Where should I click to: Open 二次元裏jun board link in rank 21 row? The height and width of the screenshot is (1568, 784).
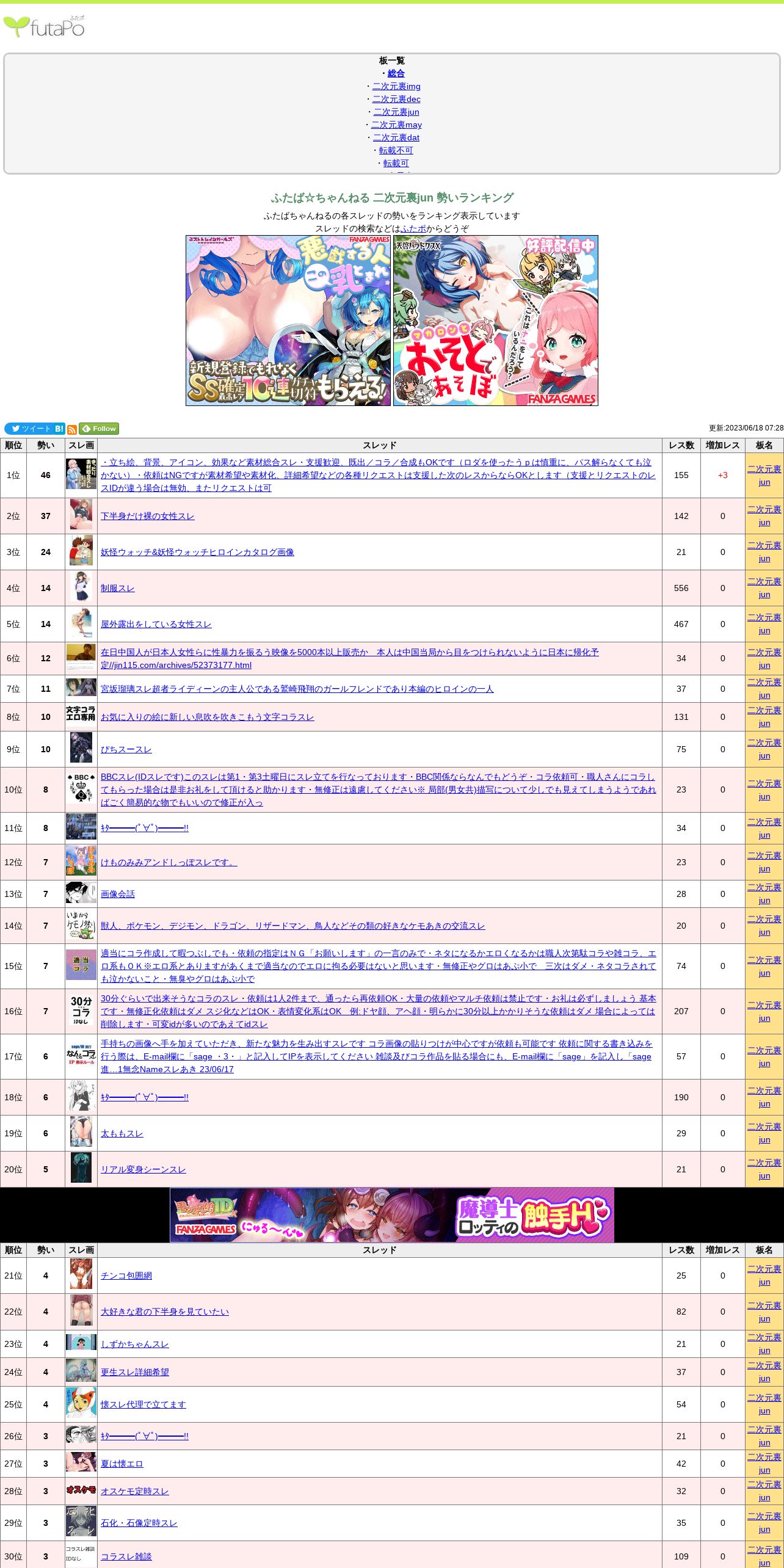764,1275
